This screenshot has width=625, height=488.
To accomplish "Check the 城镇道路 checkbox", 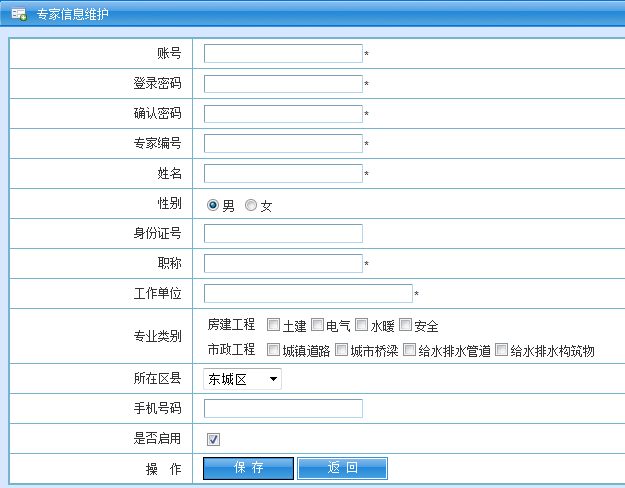I will [x=273, y=350].
